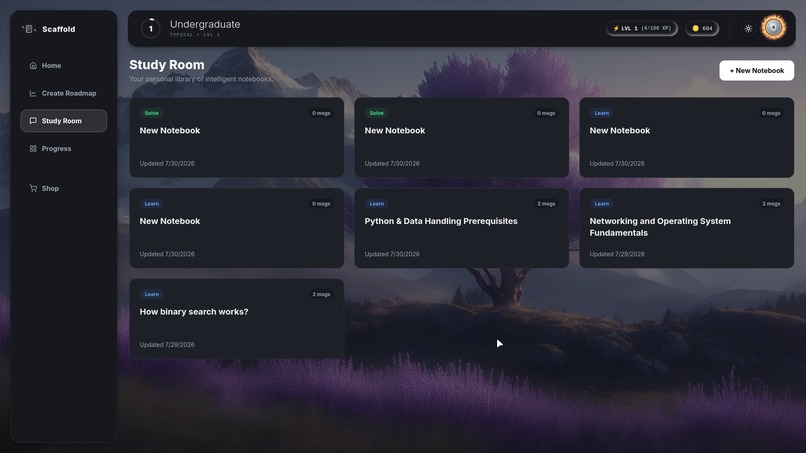Click the Study Room chat icon
The image size is (806, 453).
point(33,121)
